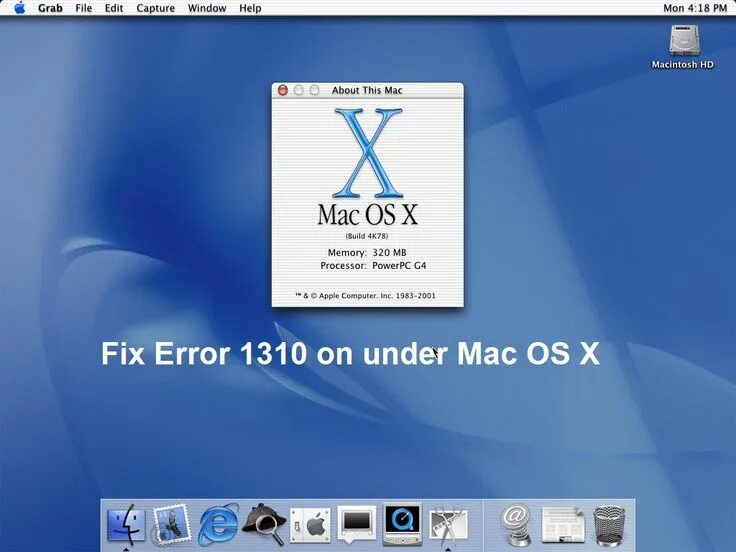This screenshot has height=552, width=736.
Task: Click the Apple Computer copyright text
Action: [x=365, y=296]
